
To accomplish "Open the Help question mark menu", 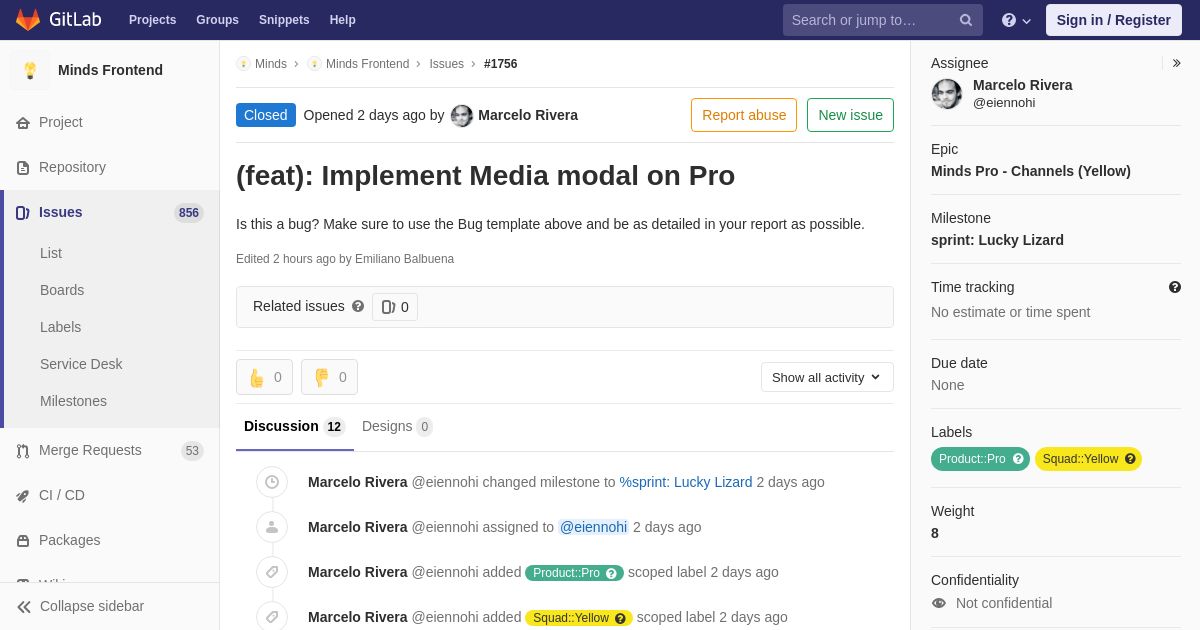I will click(1015, 20).
